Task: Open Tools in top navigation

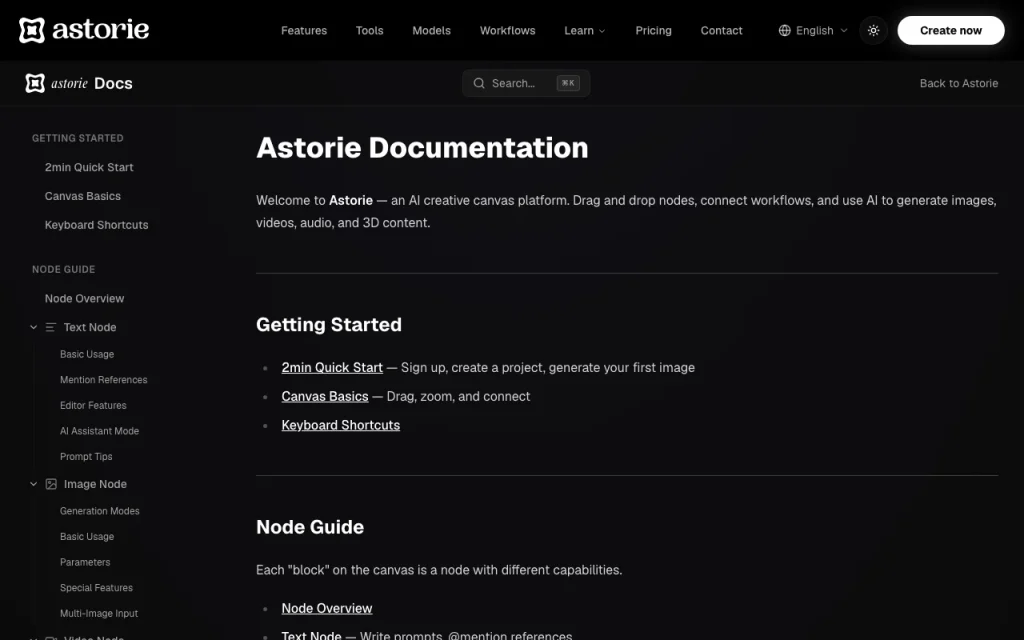Action: (x=370, y=31)
